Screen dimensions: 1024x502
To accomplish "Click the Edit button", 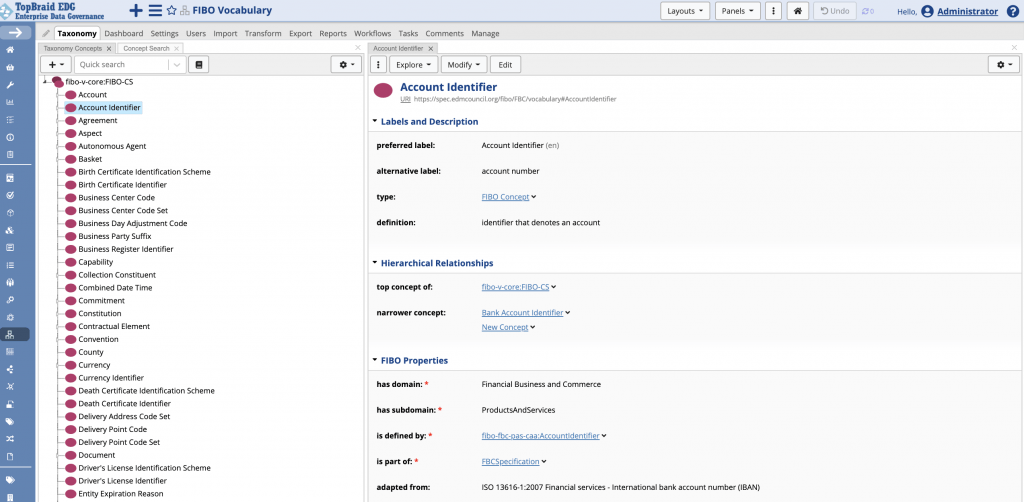I will (x=505, y=65).
